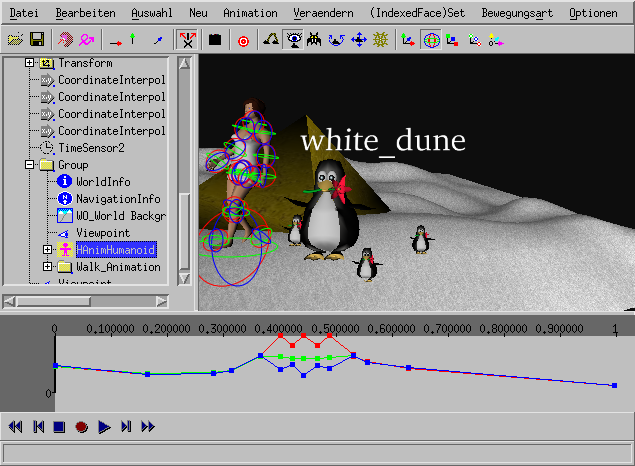Open the Neu menu
Screen dimensions: 635x466
(x=198, y=13)
